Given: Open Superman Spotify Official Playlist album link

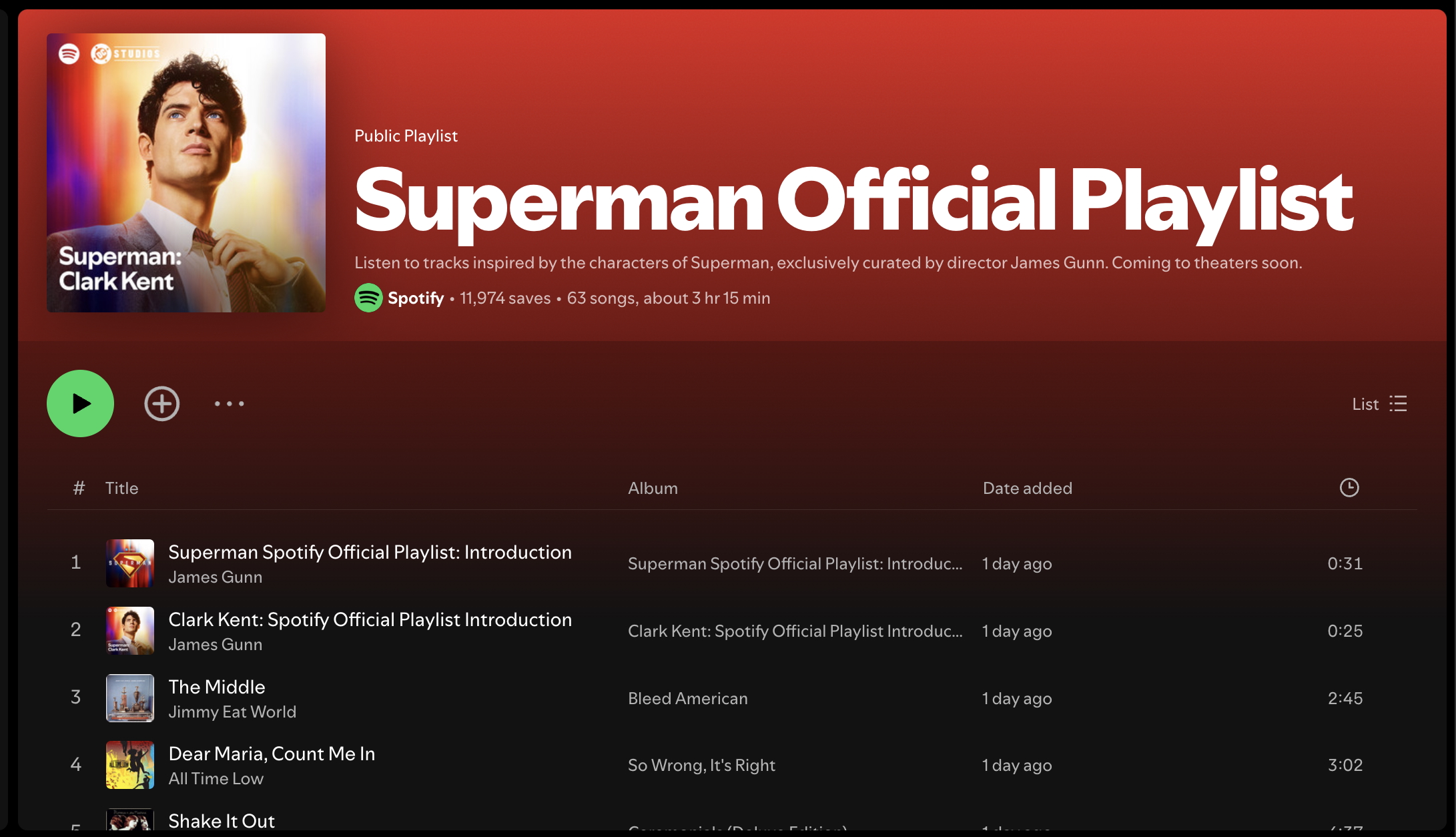Looking at the screenshot, I should click(x=795, y=563).
